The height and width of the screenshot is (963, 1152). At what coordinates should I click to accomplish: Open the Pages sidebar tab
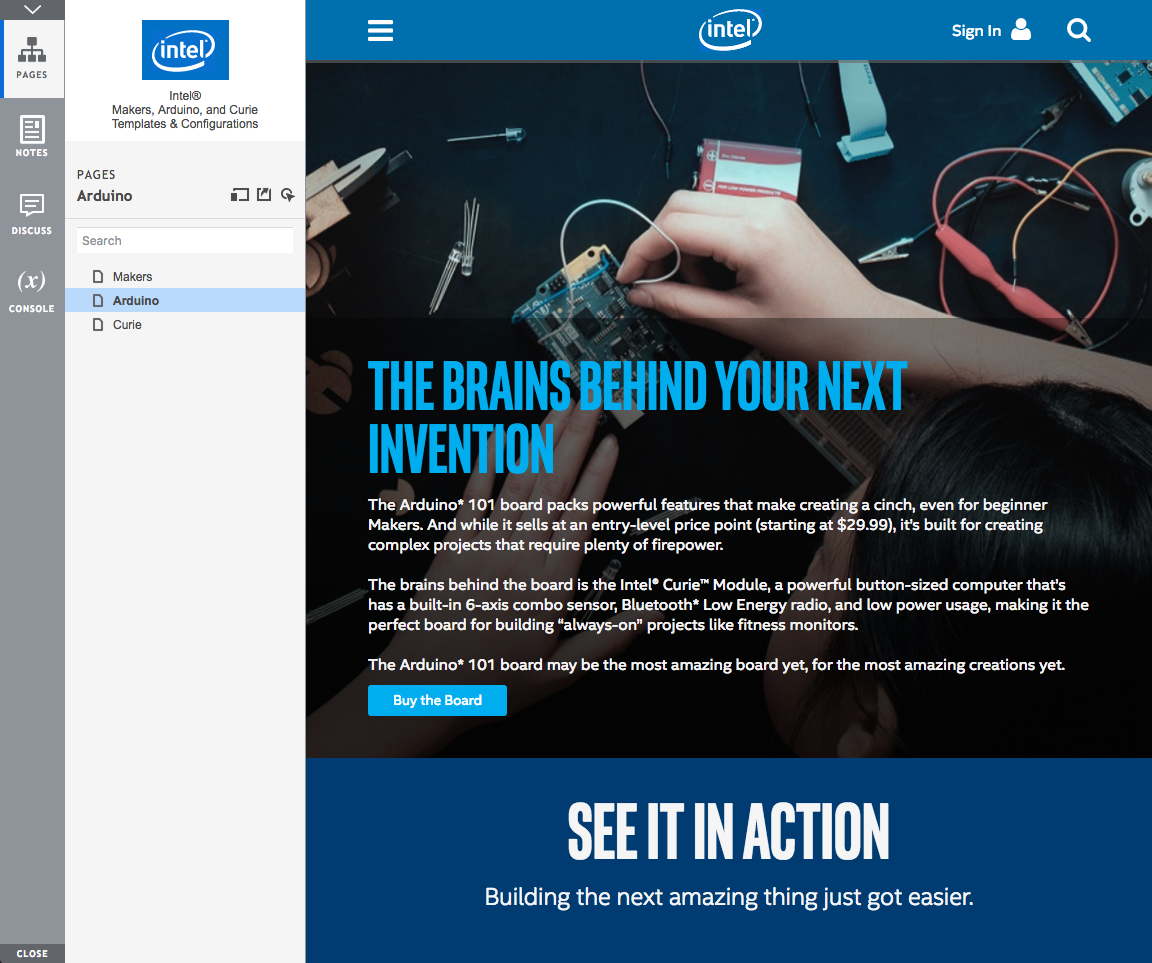pos(32,59)
